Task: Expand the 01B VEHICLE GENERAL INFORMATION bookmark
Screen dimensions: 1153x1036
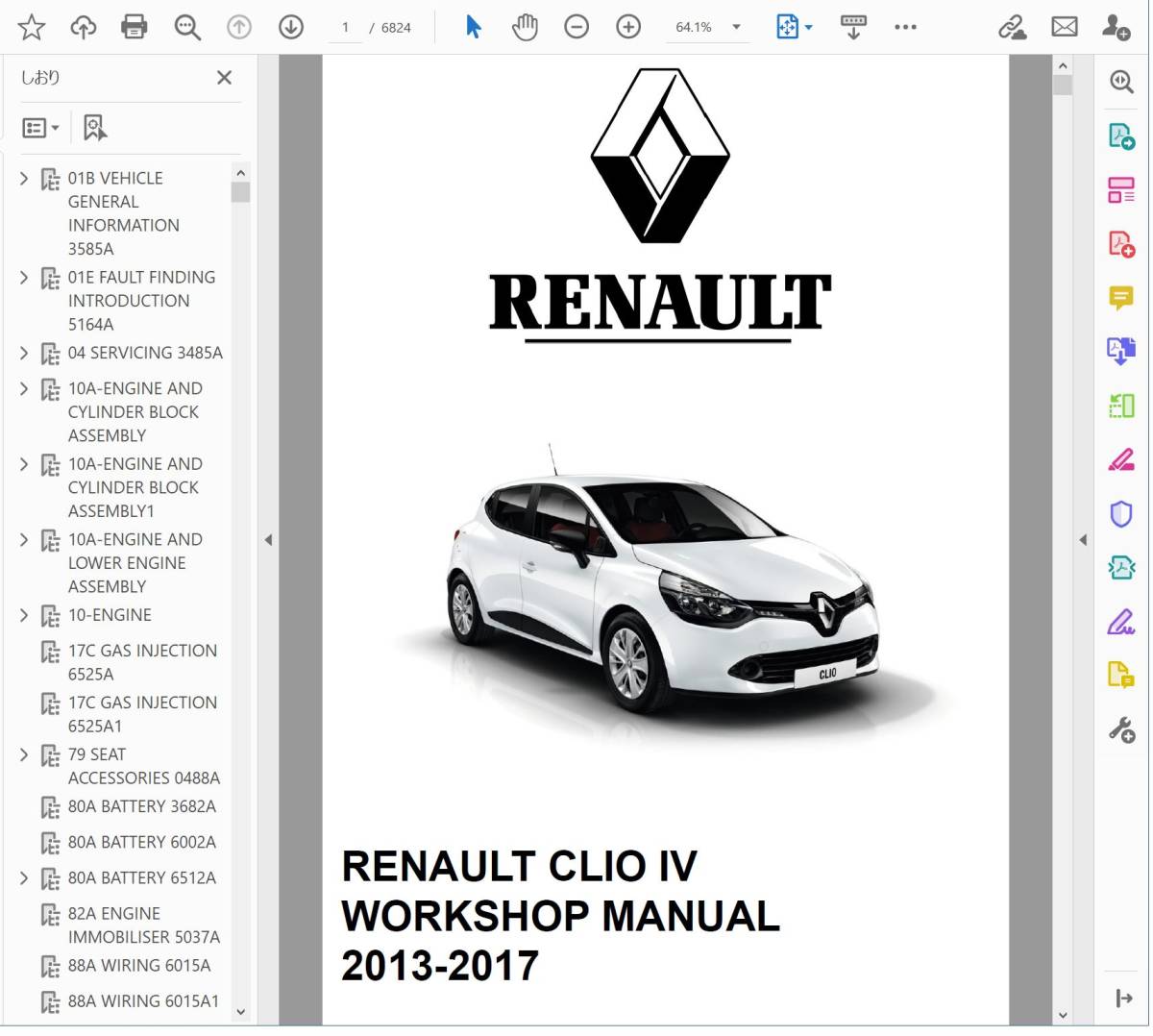Action: [x=24, y=178]
